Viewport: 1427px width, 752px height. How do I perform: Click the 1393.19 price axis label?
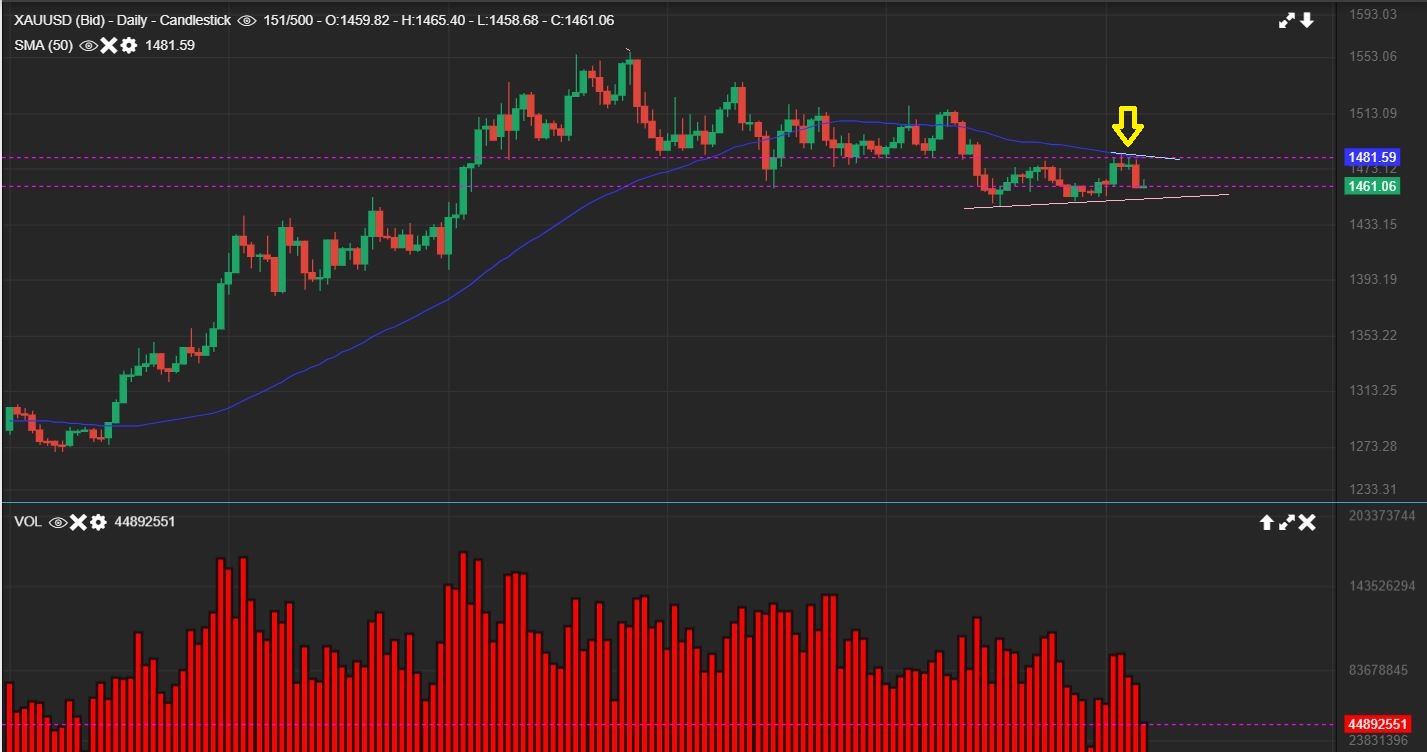click(1372, 279)
